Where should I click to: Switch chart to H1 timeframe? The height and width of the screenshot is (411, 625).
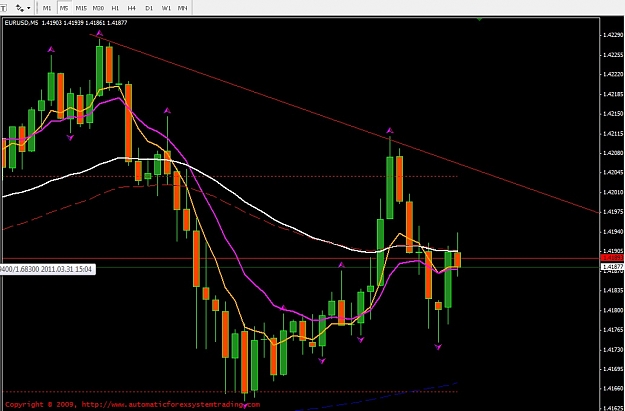tap(115, 8)
